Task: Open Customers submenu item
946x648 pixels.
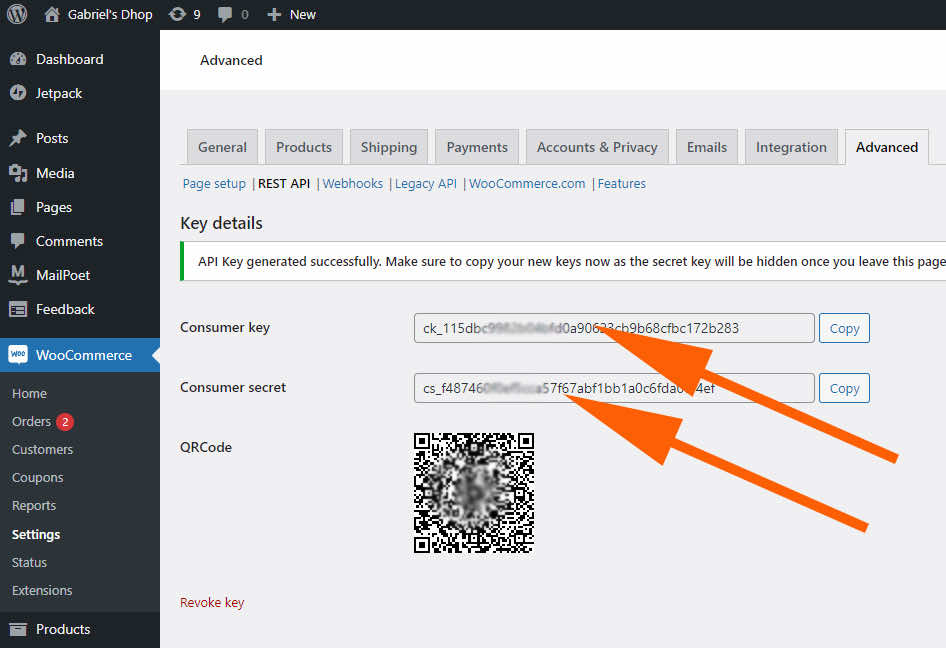Action: point(42,449)
